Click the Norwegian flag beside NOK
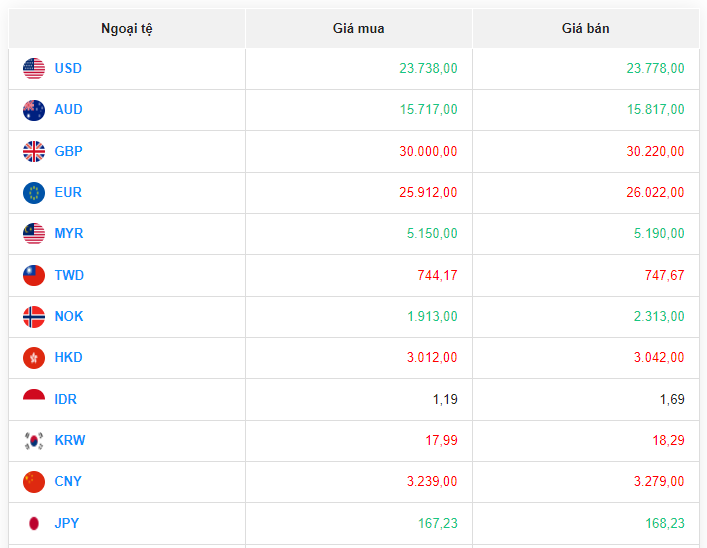Viewport: 707px width, 548px height. point(34,317)
